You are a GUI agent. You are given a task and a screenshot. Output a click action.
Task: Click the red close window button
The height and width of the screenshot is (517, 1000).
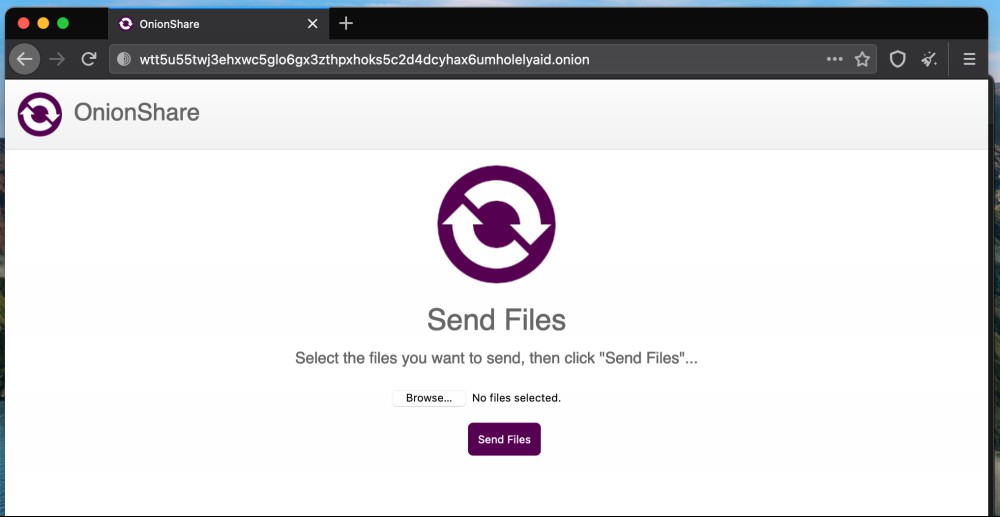click(24, 24)
